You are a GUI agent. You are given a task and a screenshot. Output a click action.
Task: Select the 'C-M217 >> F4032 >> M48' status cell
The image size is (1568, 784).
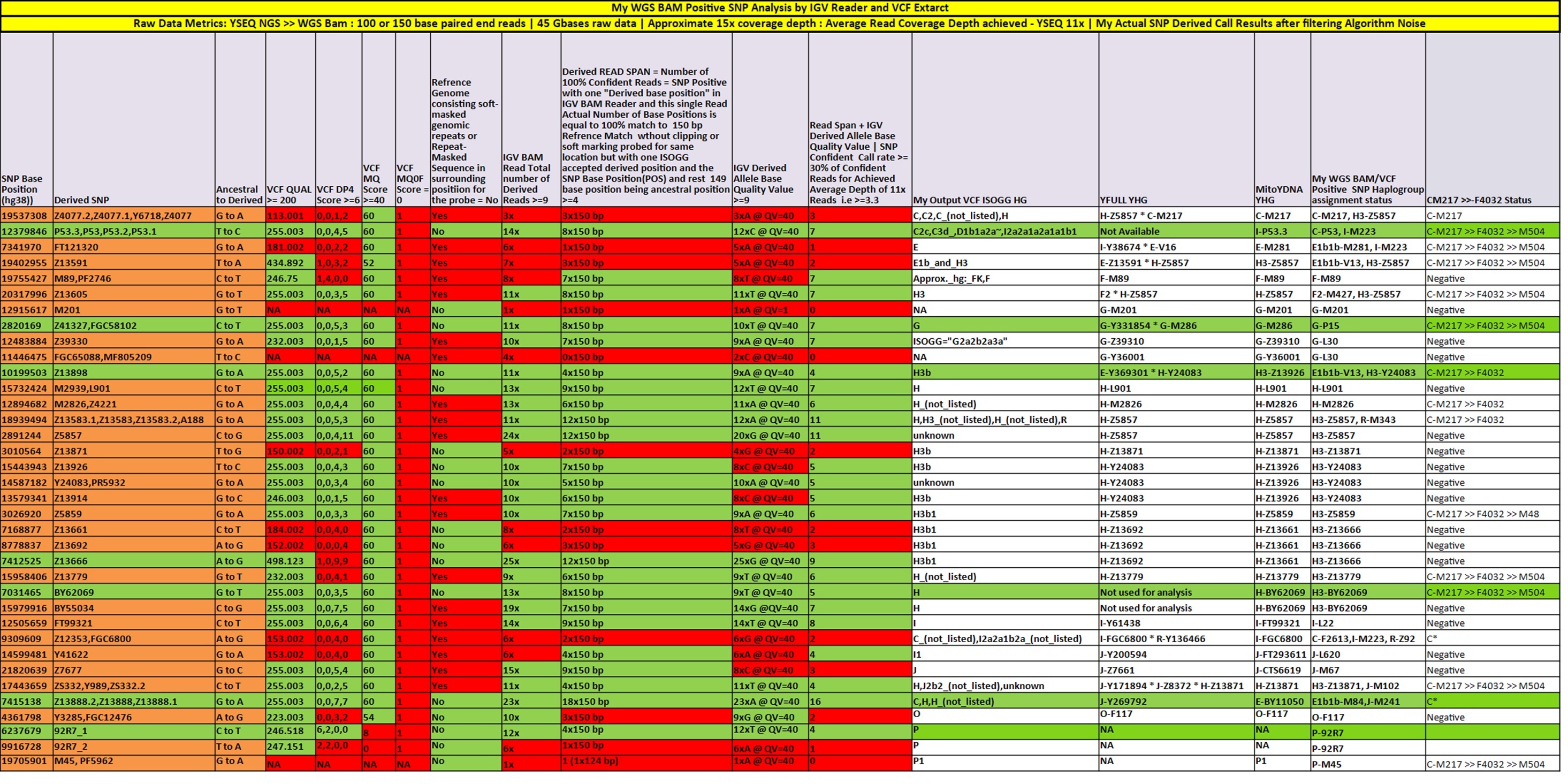[x=1493, y=514]
